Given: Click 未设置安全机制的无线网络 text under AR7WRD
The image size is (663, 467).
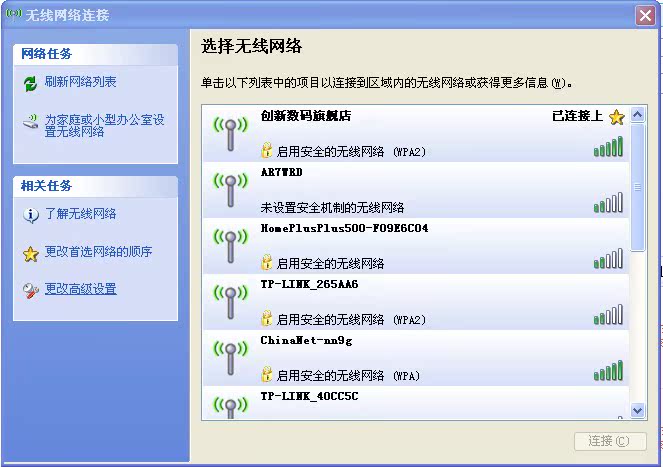Looking at the screenshot, I should [x=332, y=208].
